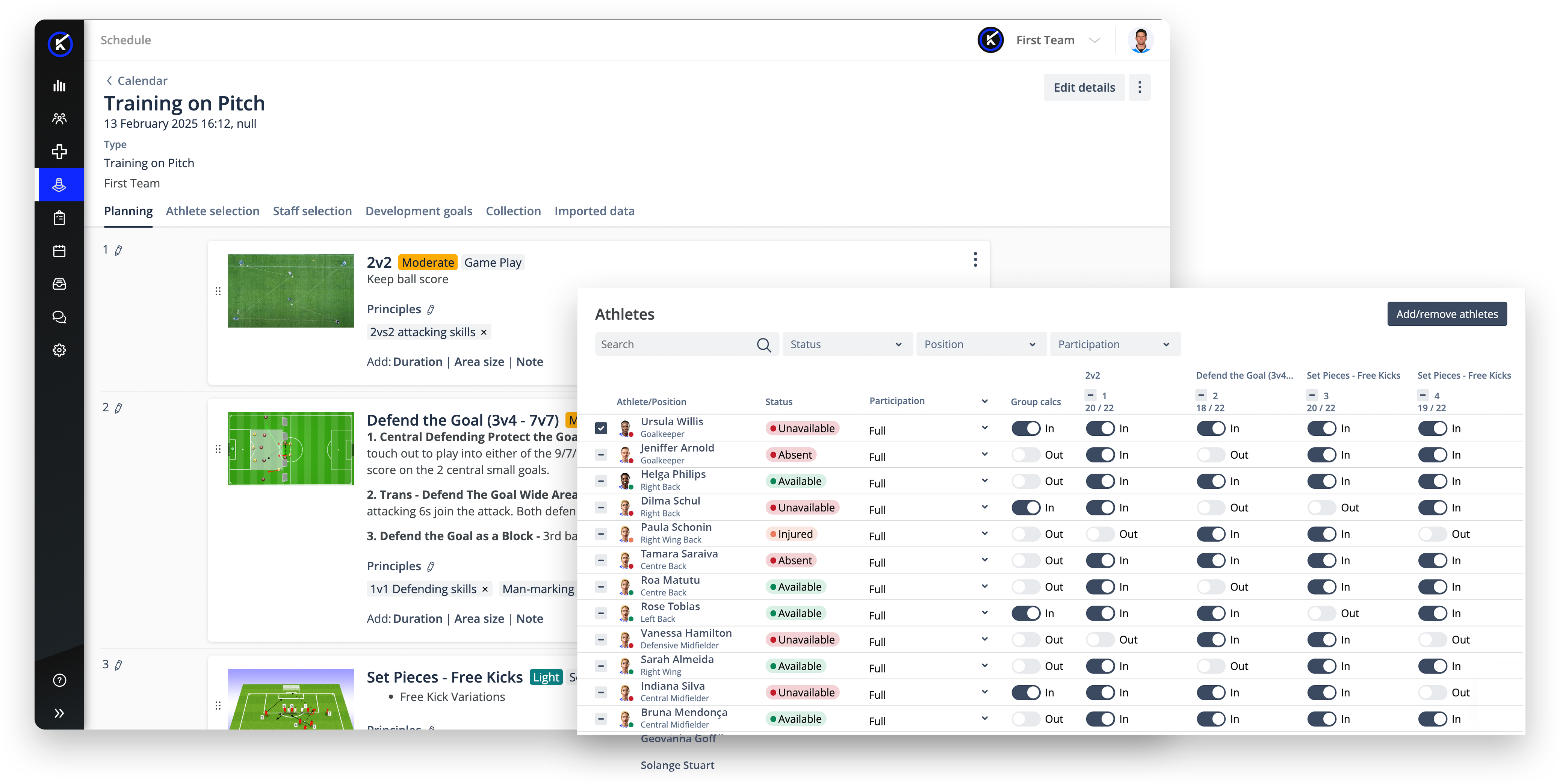Toggle Jeniffer Arnold group calcs switch
Image resolution: width=1563 pixels, height=784 pixels.
click(1026, 455)
